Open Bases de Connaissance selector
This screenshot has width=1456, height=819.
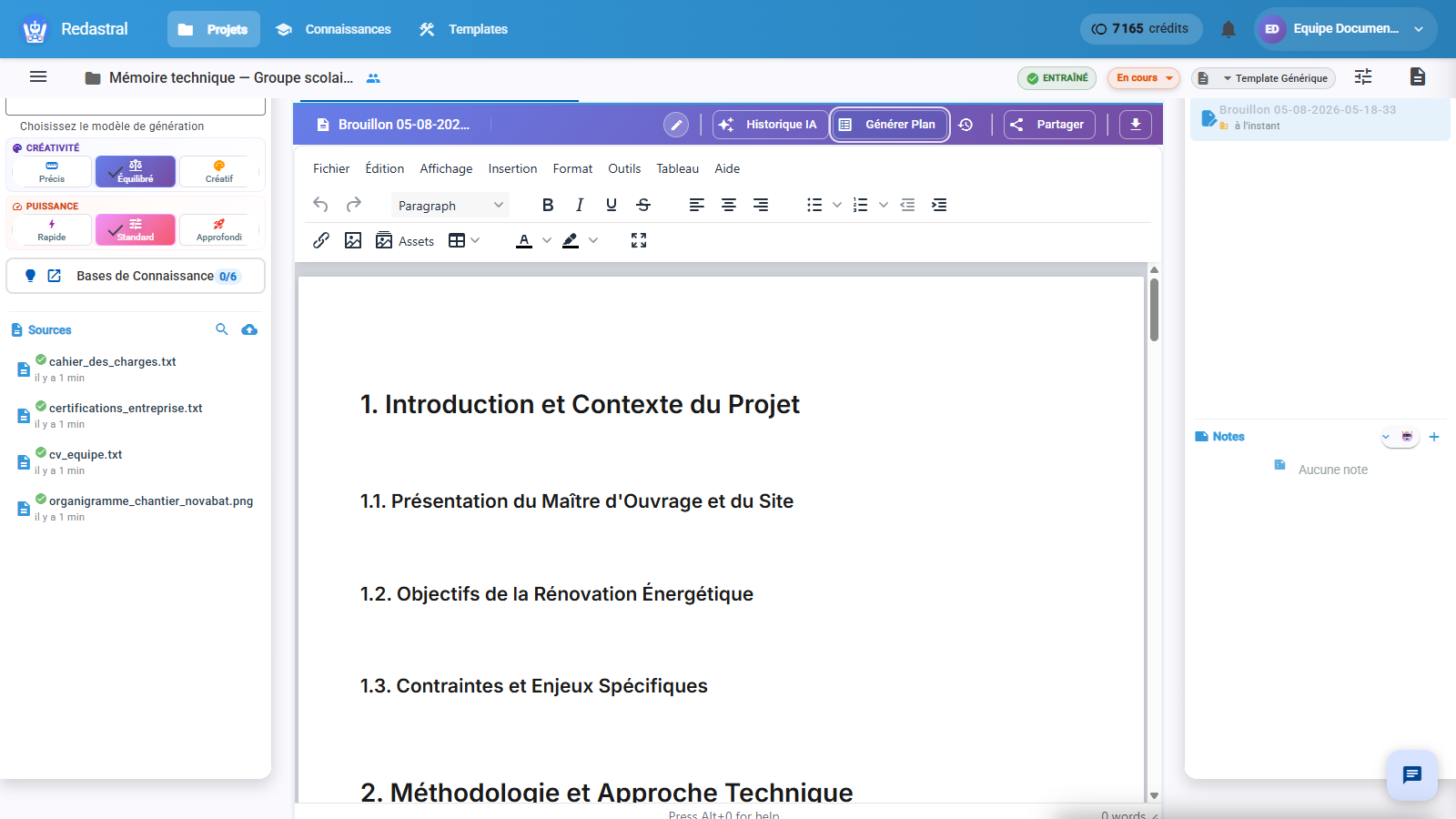point(136,276)
